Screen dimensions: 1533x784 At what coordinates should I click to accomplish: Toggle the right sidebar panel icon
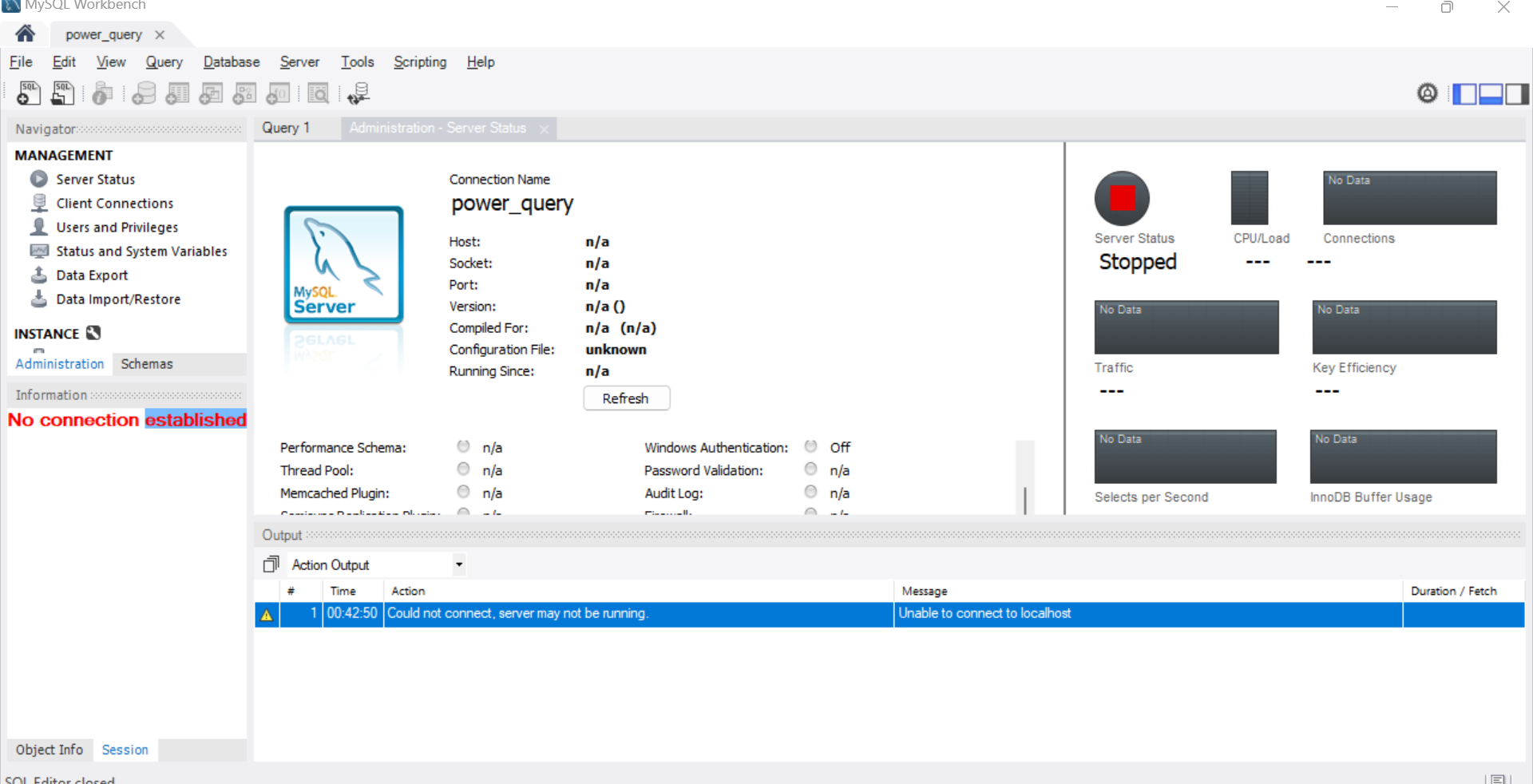(x=1517, y=94)
